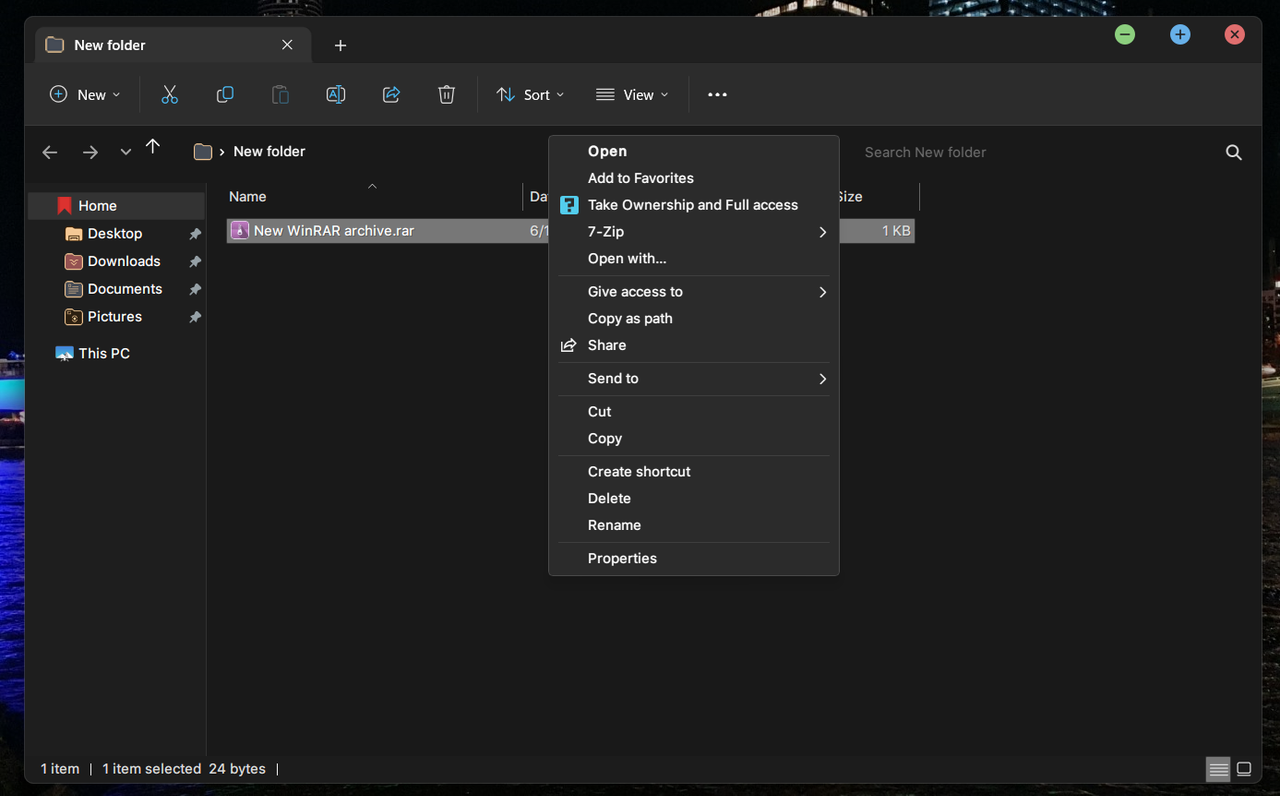Cut the selected file using the scissors icon
This screenshot has height=796, width=1280.
pos(169,94)
